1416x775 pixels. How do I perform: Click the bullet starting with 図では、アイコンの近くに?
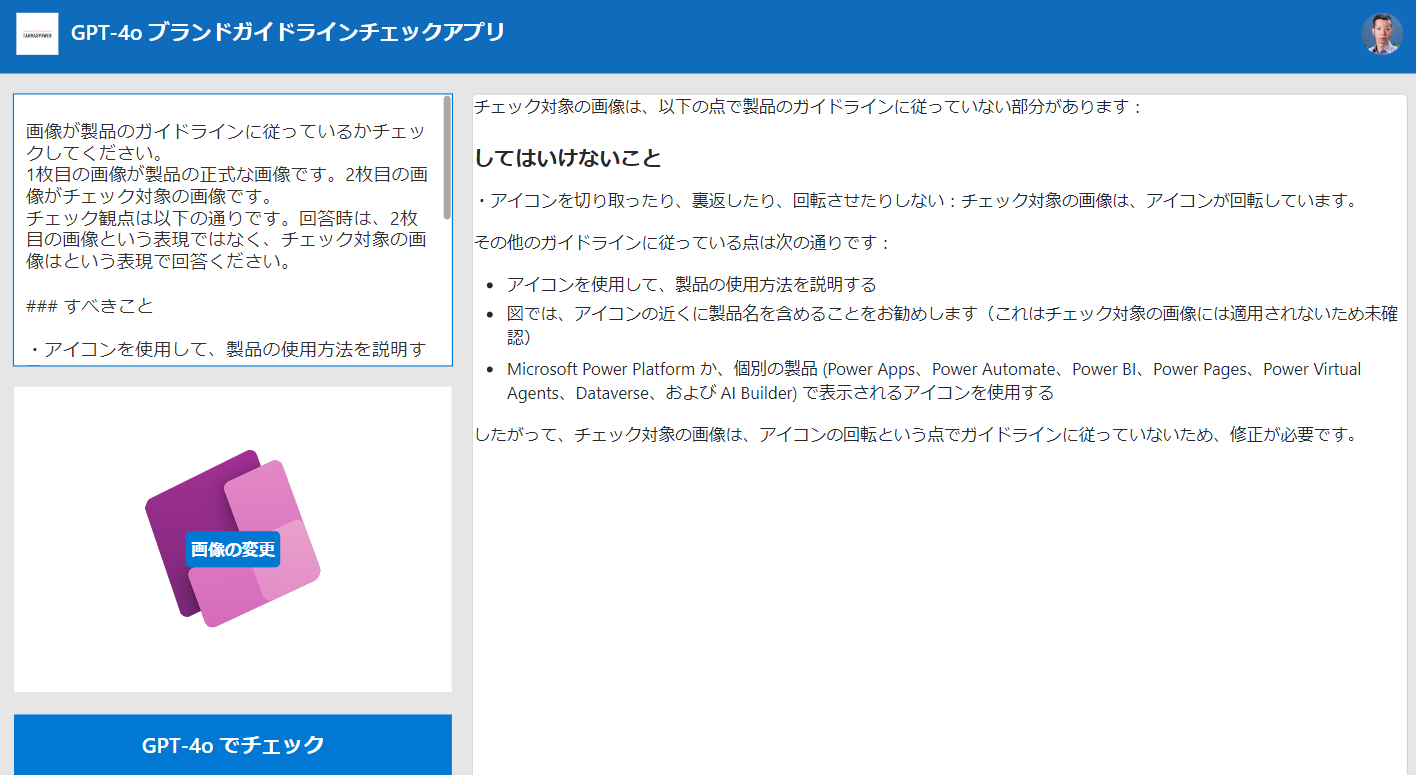click(x=952, y=325)
